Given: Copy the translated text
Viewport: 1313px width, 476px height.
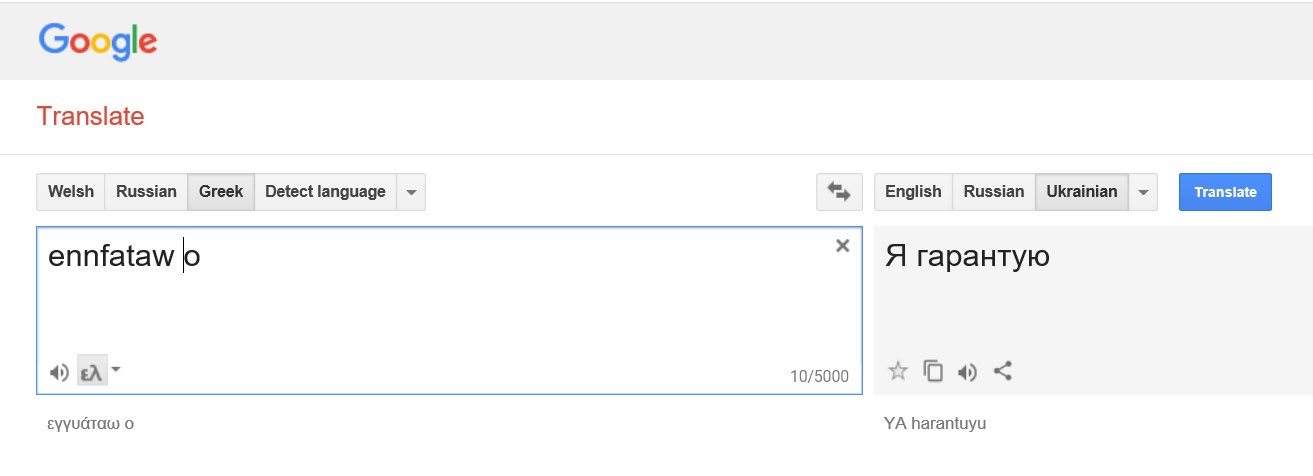Looking at the screenshot, I should [x=932, y=371].
